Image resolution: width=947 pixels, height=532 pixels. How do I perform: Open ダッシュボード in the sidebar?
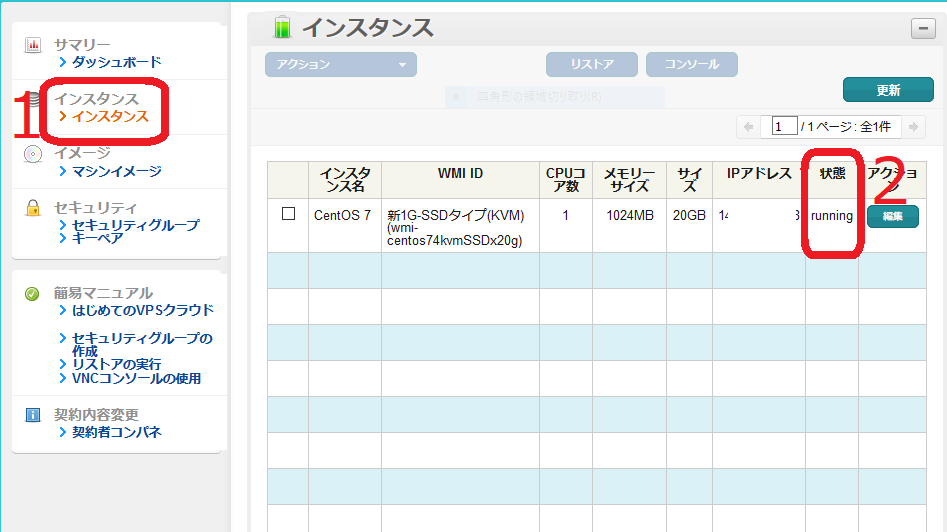pos(116,62)
